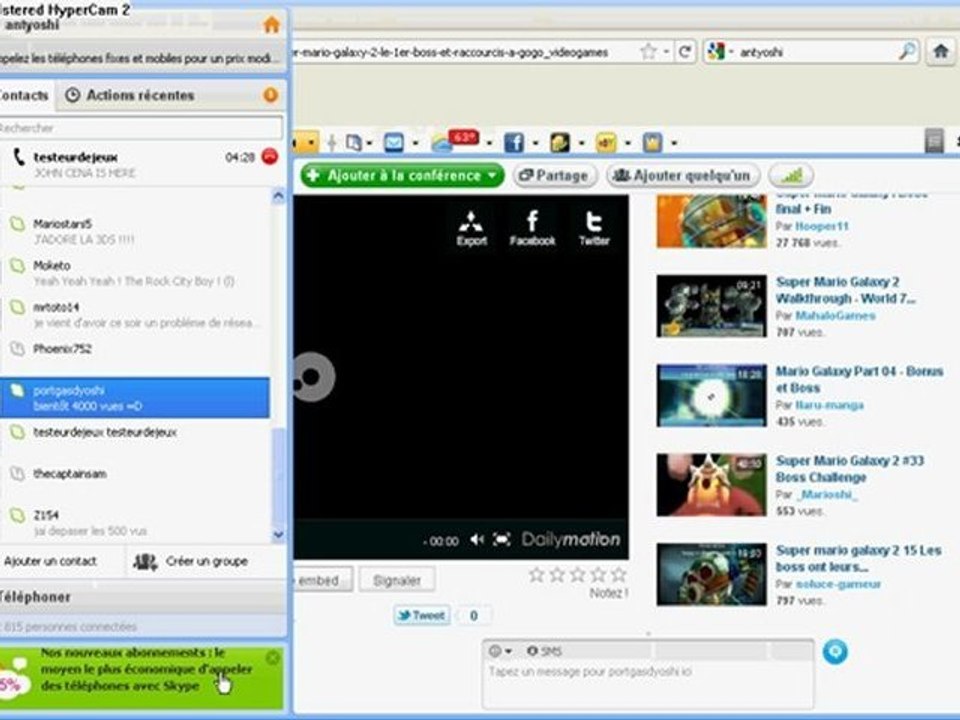Click the Partage button
The width and height of the screenshot is (960, 720).
point(555,176)
